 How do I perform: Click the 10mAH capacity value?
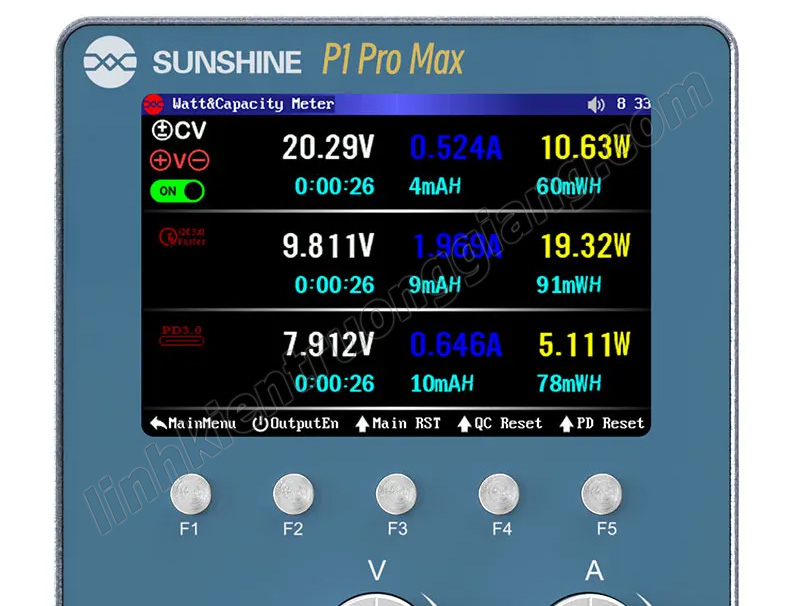pos(442,384)
